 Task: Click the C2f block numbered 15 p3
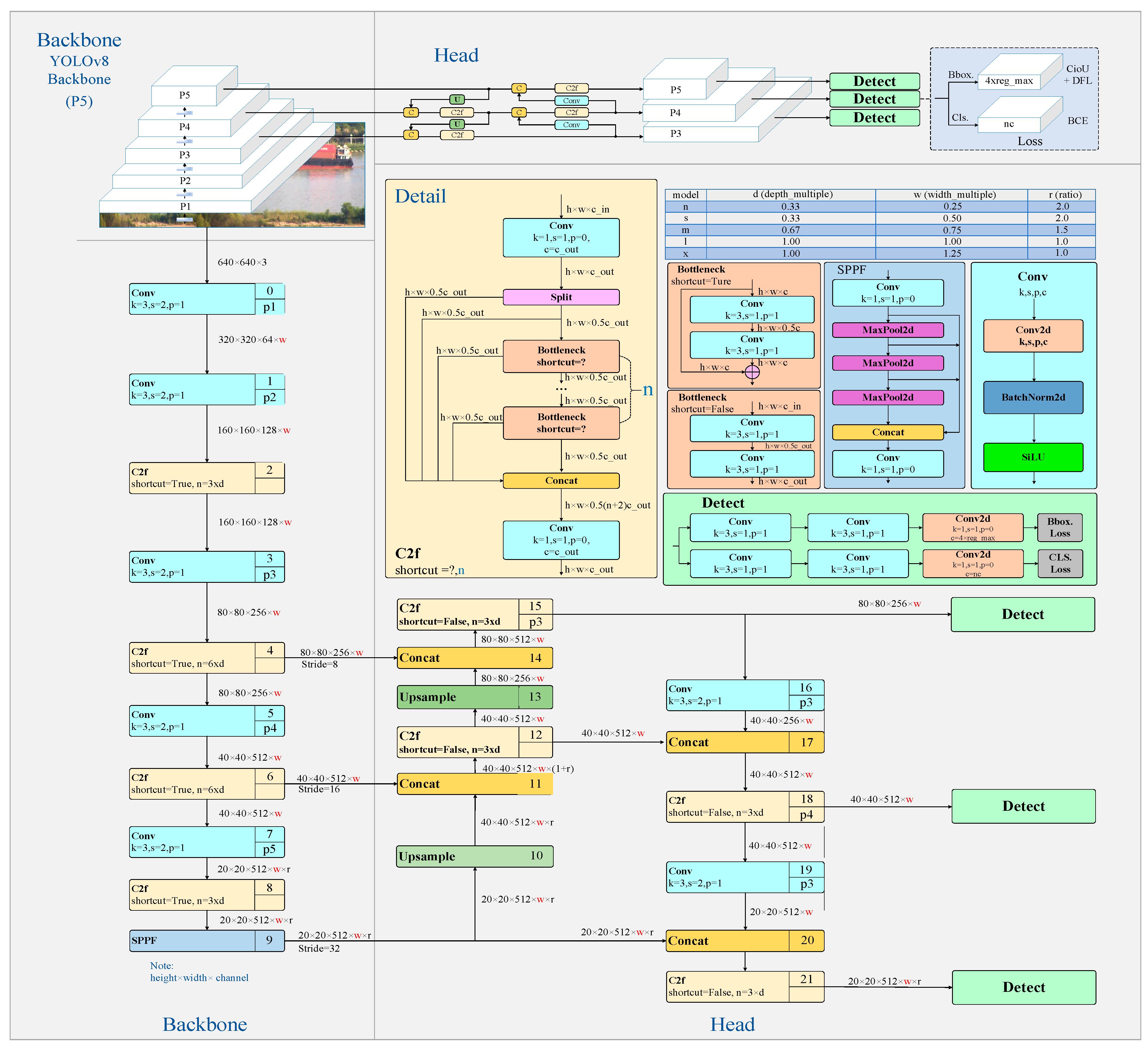click(x=474, y=614)
